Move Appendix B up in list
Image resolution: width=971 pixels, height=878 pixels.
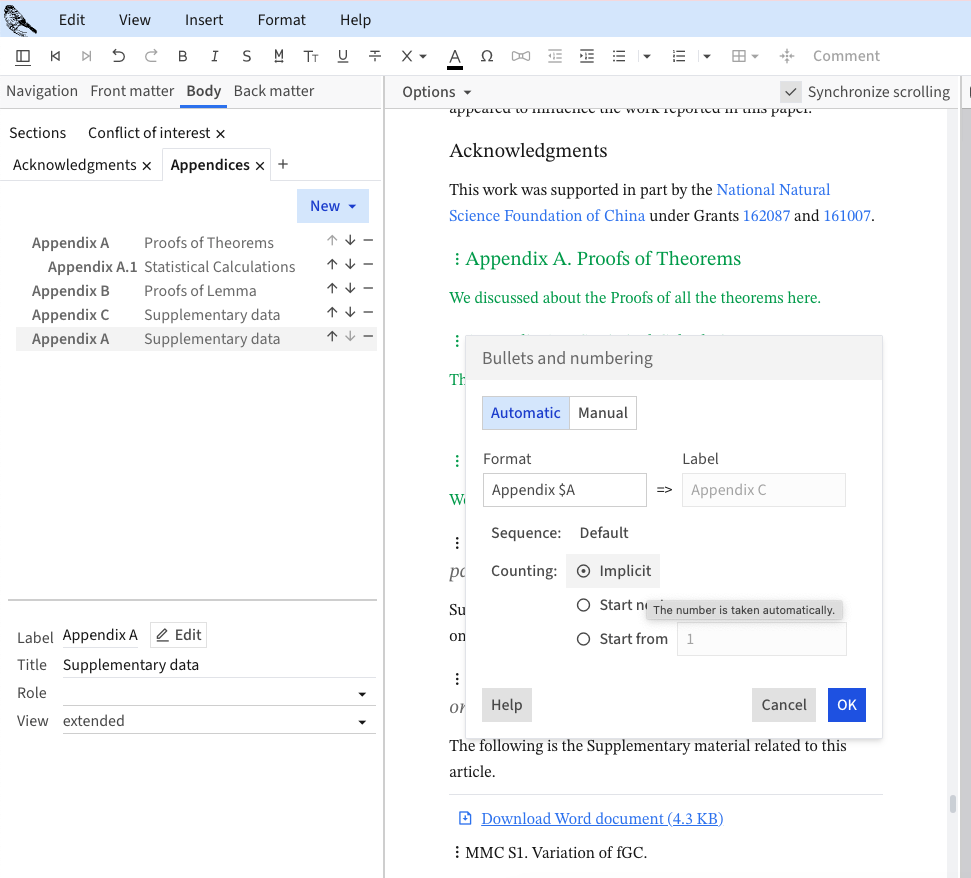pyautogui.click(x=332, y=291)
